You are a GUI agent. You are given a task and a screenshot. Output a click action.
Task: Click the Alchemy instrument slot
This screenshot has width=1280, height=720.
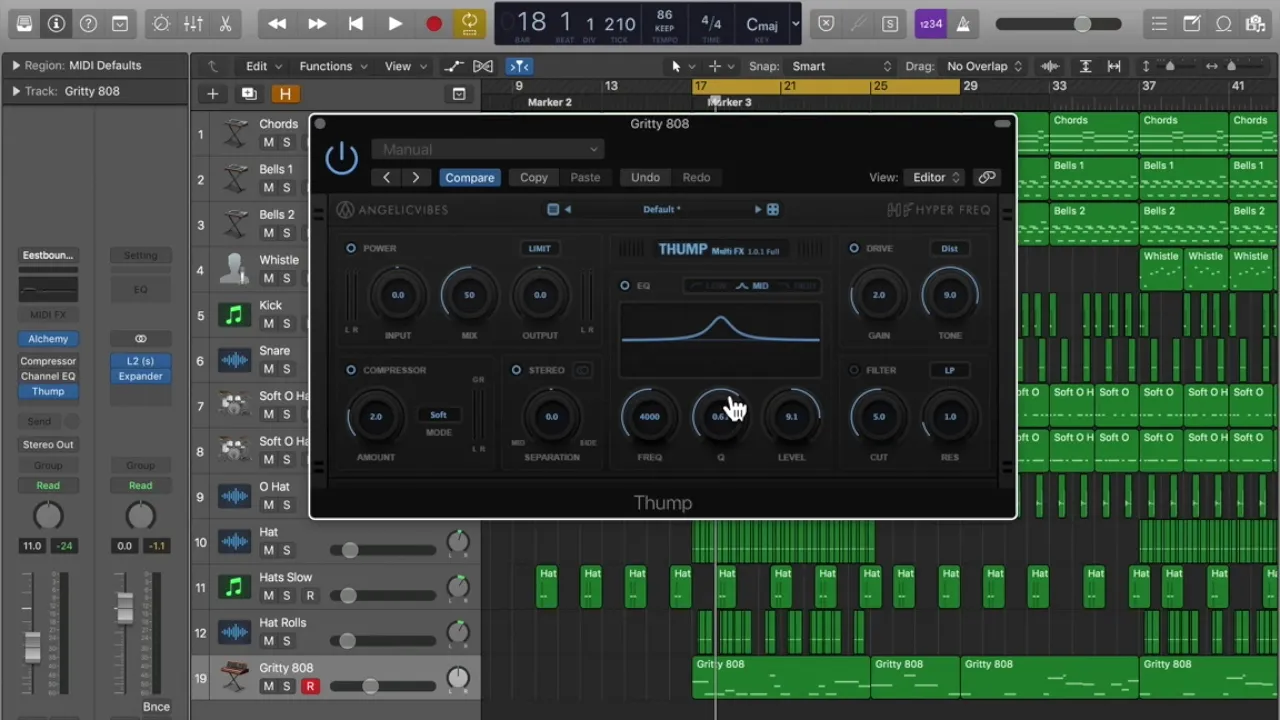point(48,339)
